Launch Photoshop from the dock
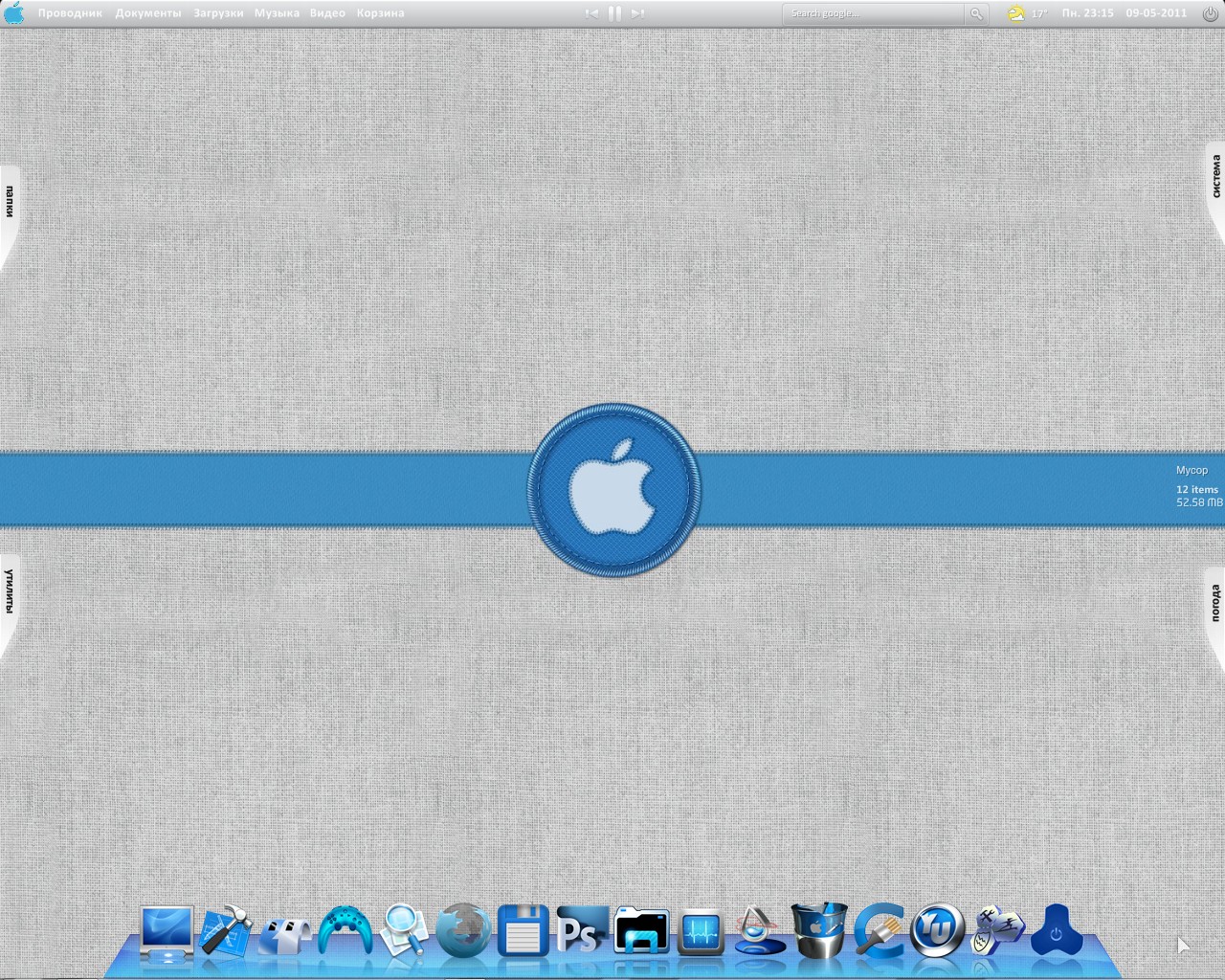The height and width of the screenshot is (980, 1225). pos(582,930)
